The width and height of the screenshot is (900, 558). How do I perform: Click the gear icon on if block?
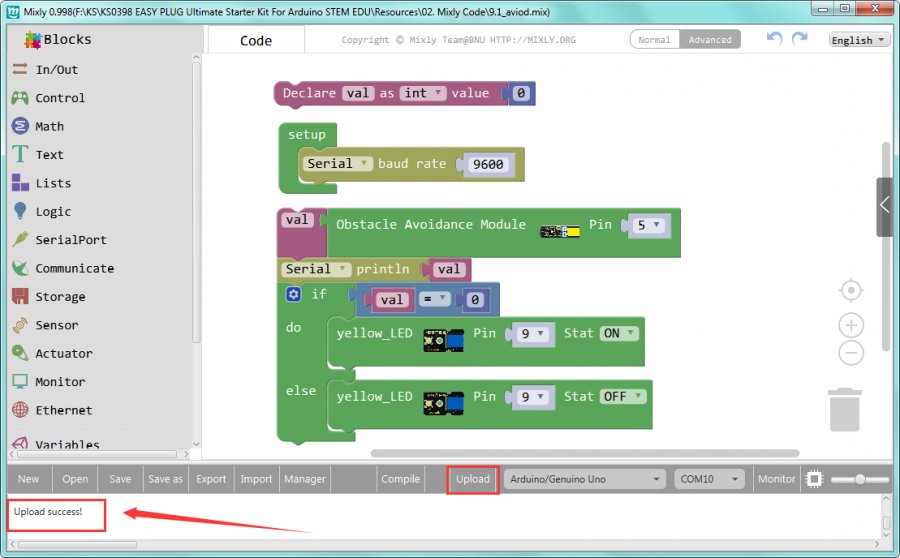294,294
